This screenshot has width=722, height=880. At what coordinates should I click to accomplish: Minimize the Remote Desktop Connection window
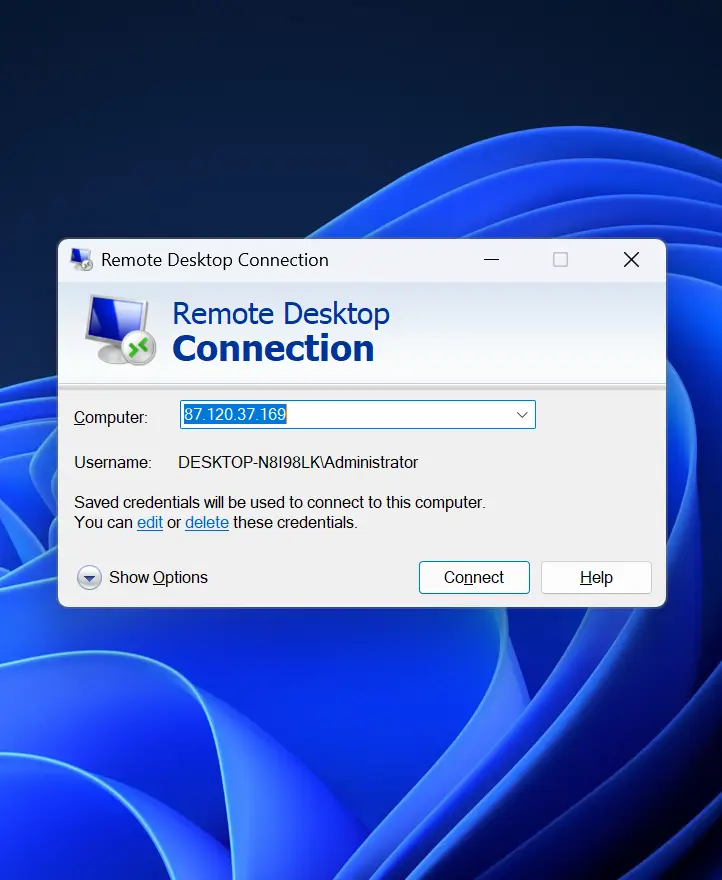point(491,260)
